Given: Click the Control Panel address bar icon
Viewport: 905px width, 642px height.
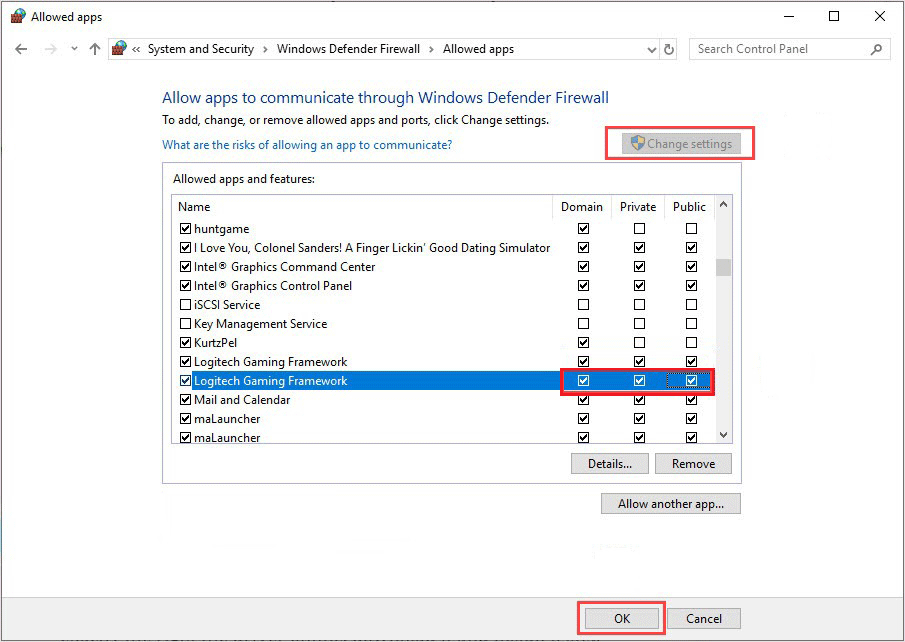Looking at the screenshot, I should coord(120,49).
